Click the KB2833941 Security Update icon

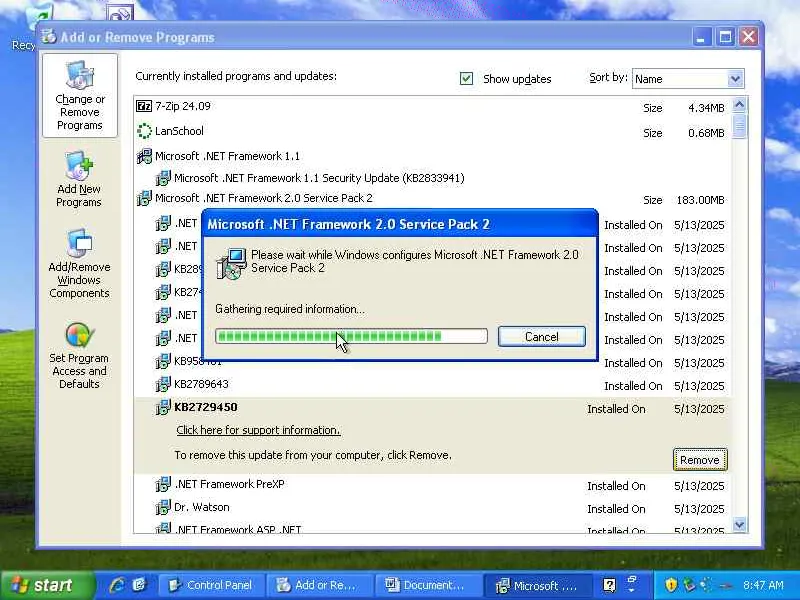pyautogui.click(x=163, y=178)
